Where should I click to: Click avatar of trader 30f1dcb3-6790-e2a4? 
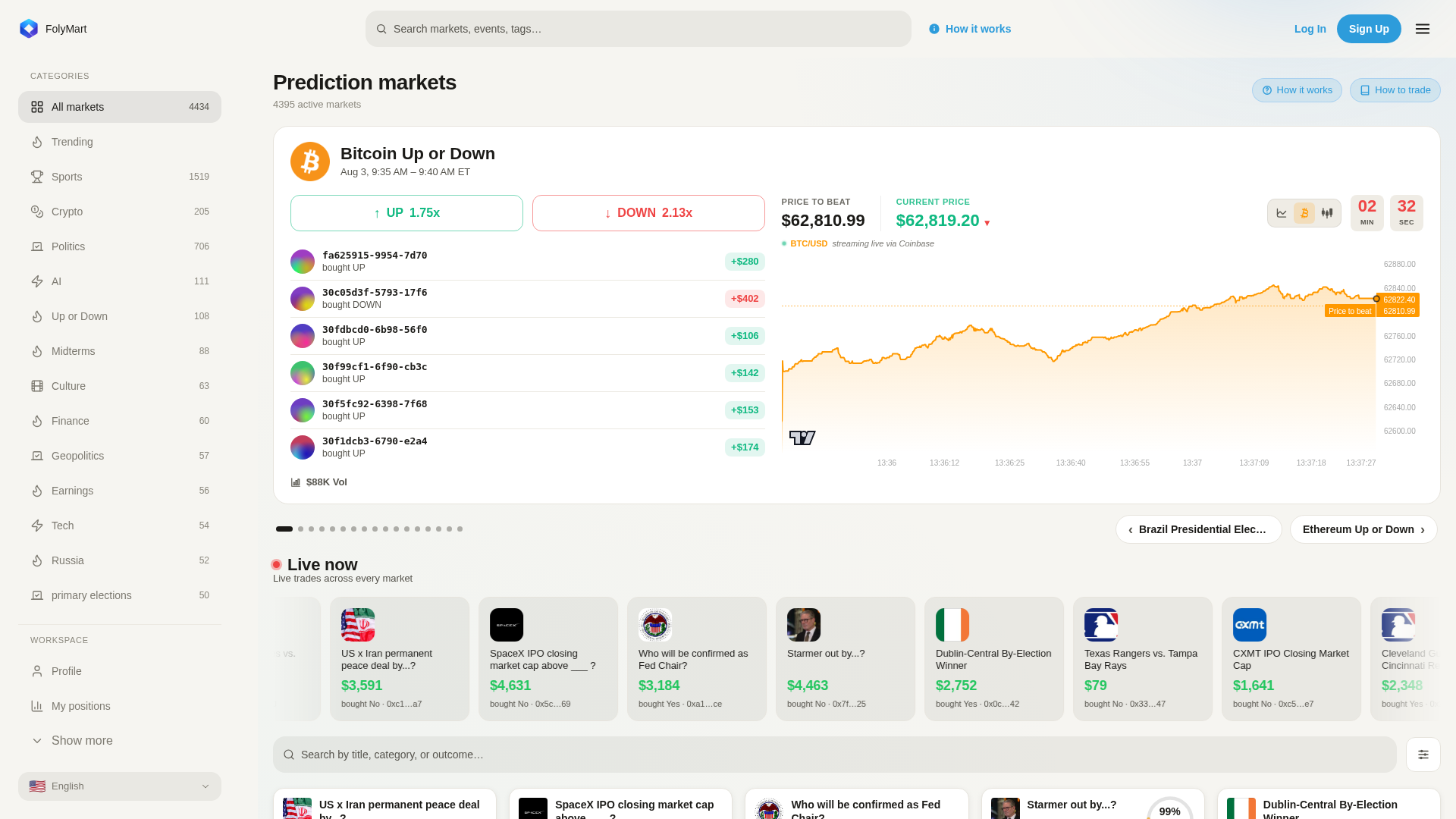tap(303, 447)
